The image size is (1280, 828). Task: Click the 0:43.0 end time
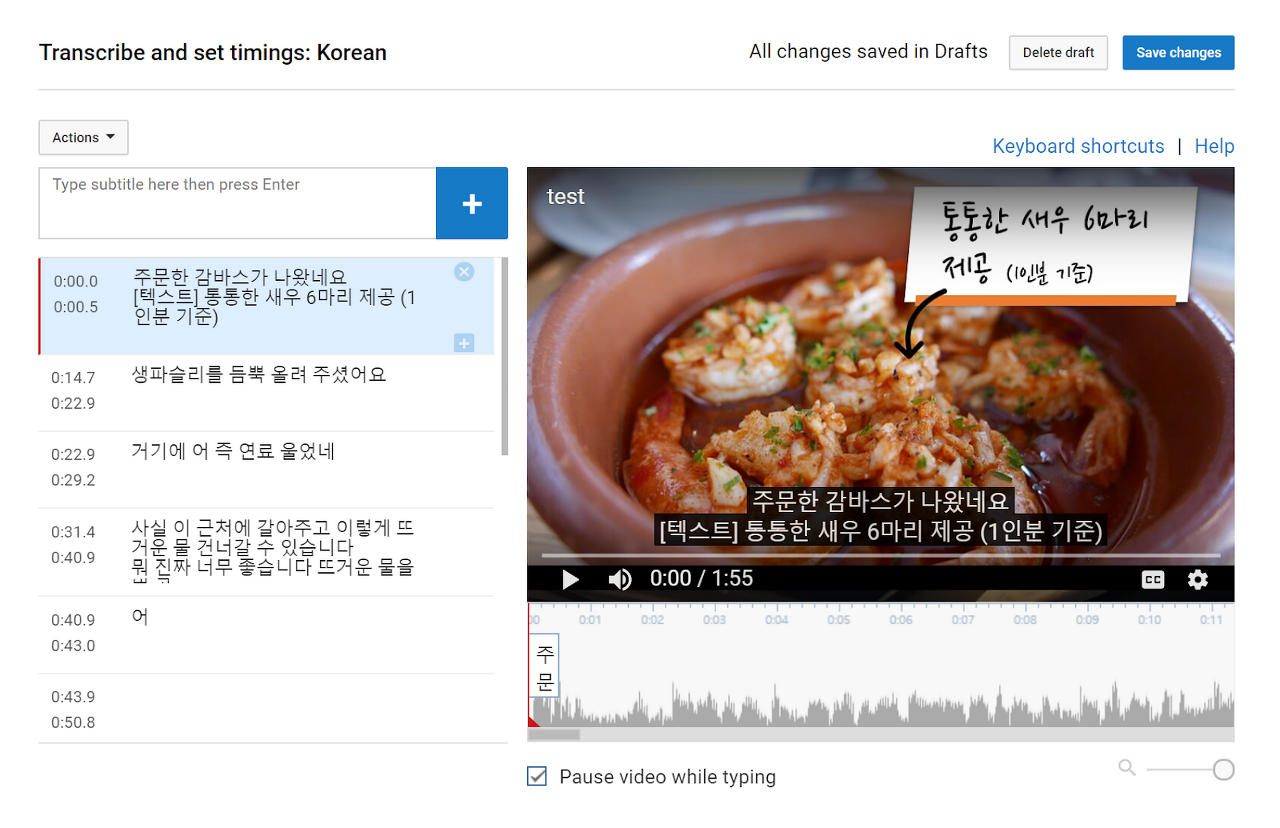pyautogui.click(x=73, y=645)
